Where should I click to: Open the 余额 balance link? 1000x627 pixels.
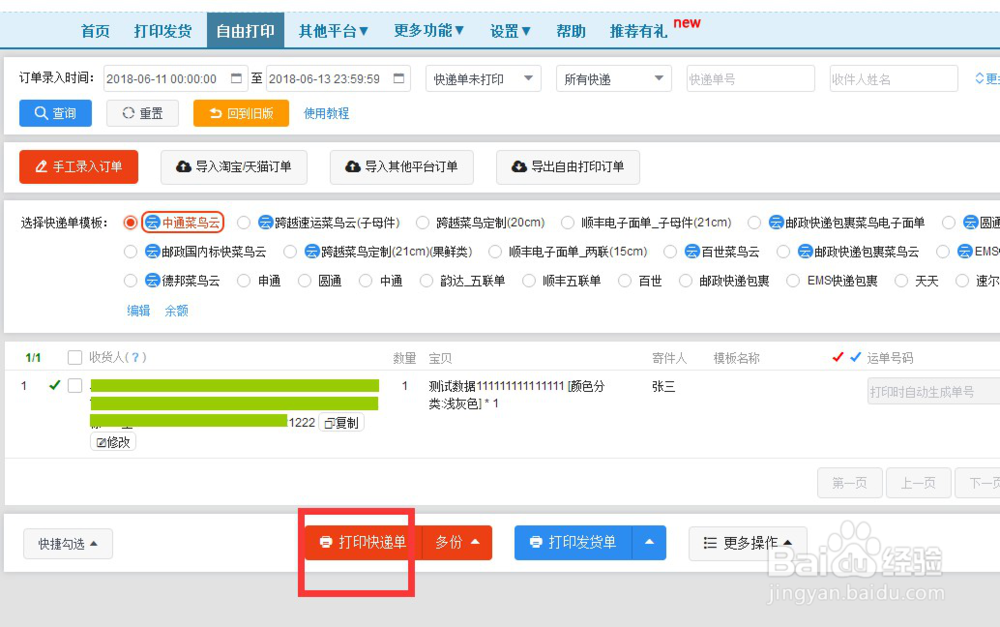(x=177, y=311)
